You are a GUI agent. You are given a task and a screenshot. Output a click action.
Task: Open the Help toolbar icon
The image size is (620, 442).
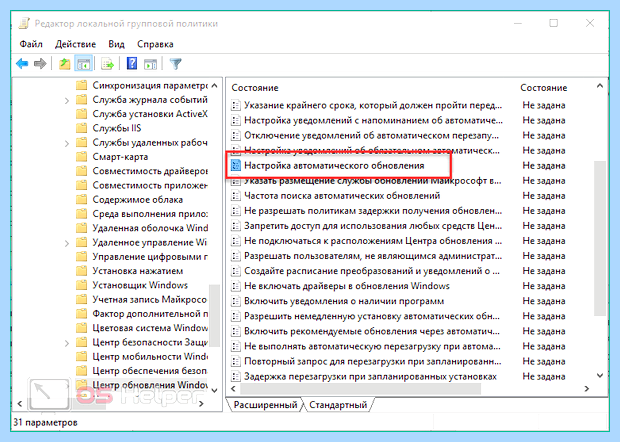132,64
